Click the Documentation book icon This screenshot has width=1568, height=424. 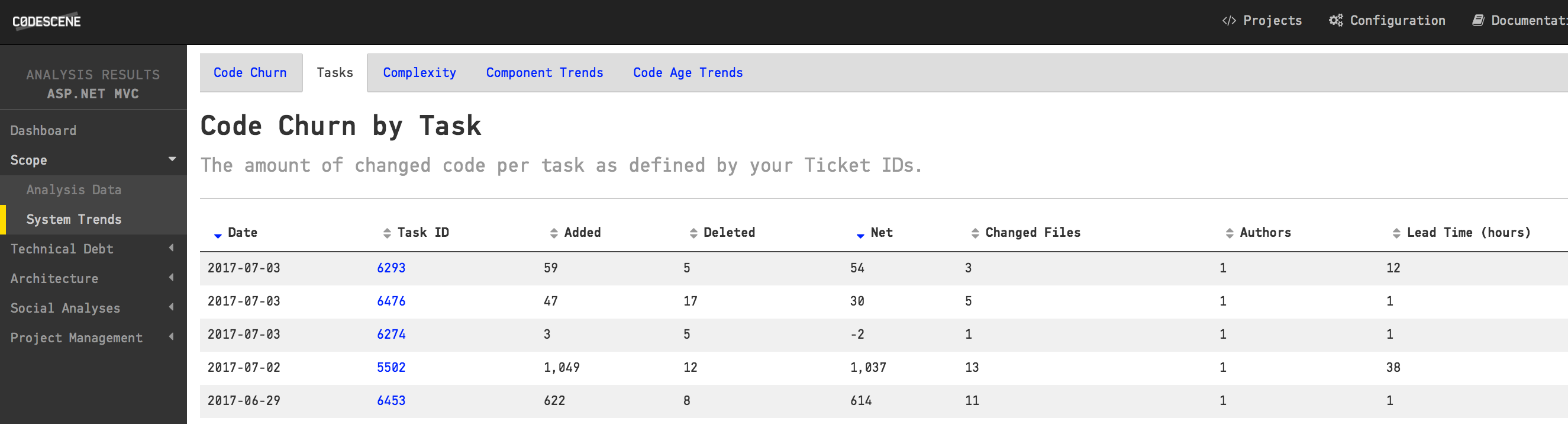tap(1478, 21)
